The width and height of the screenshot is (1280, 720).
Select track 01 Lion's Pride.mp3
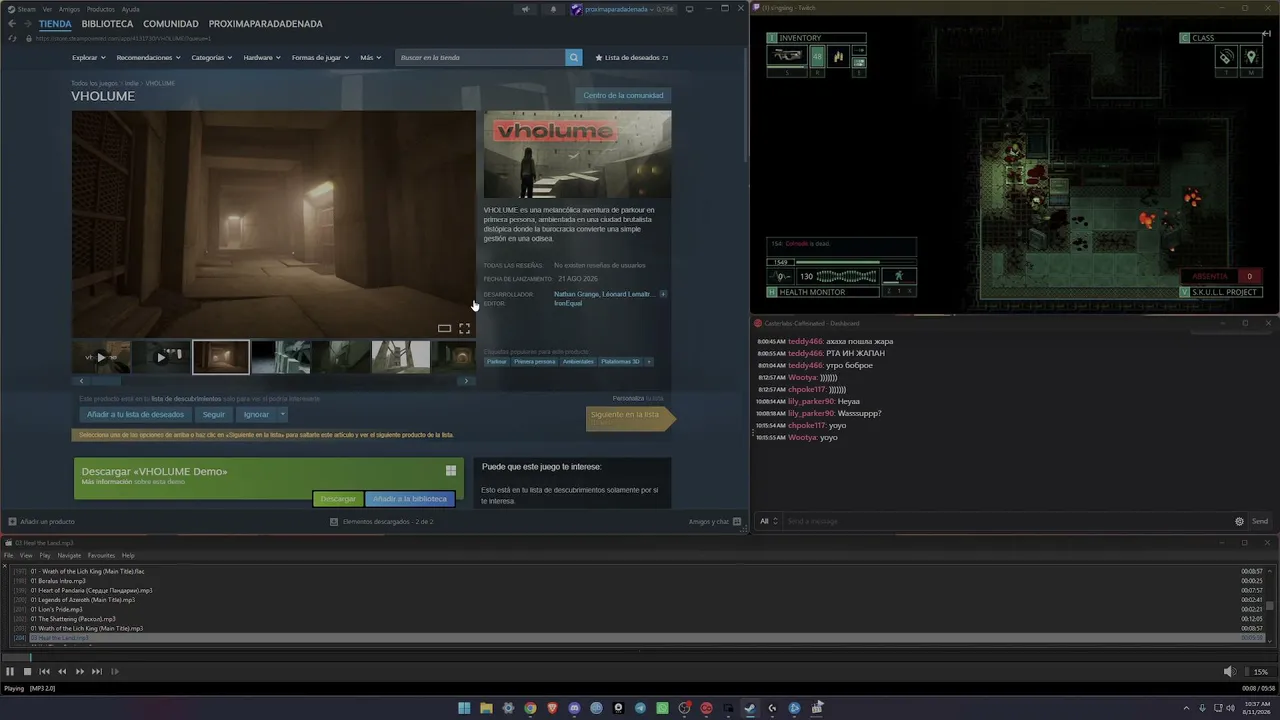click(56, 609)
